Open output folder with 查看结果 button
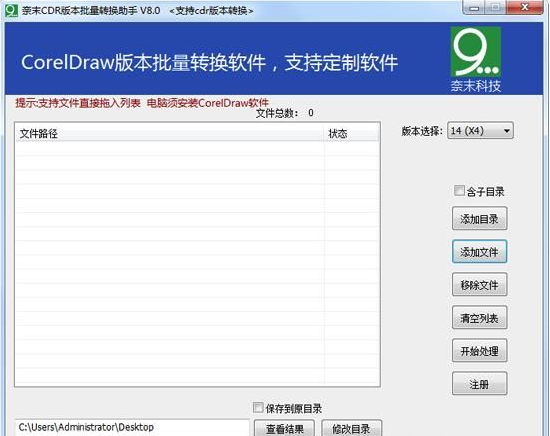Image resolution: width=550 pixels, height=436 pixels. (284, 428)
